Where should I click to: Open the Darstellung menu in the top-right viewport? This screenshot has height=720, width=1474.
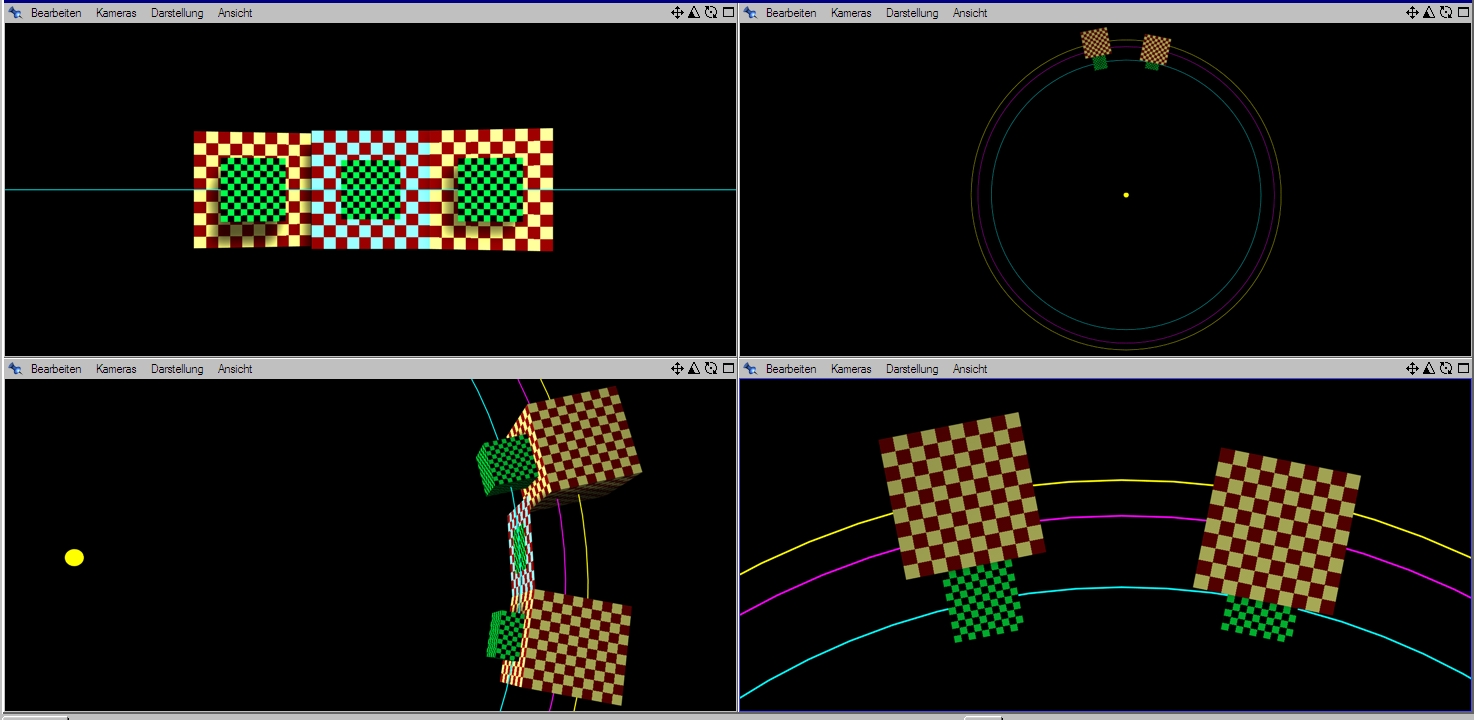click(x=911, y=13)
